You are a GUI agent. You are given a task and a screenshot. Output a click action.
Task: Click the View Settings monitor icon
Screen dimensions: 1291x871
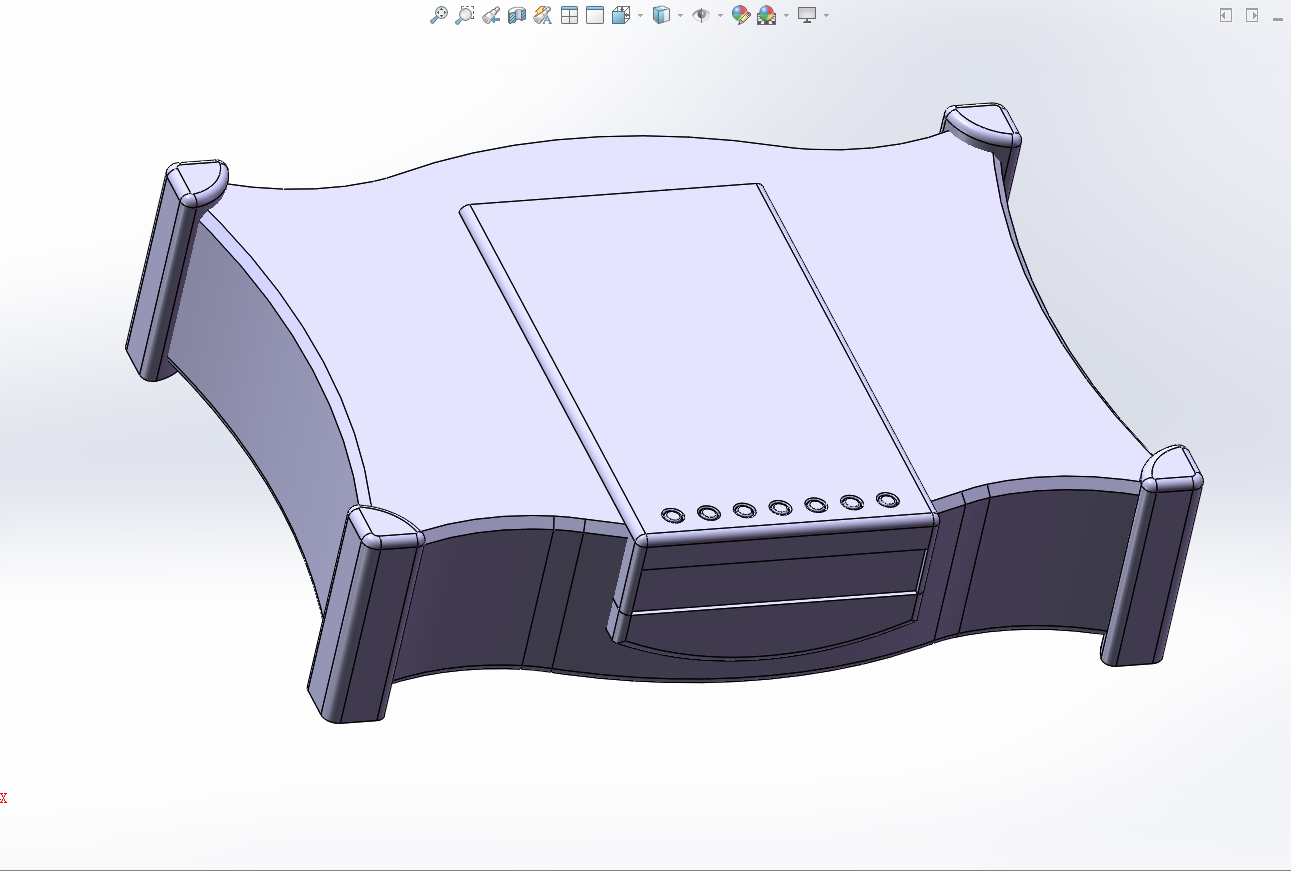point(806,15)
